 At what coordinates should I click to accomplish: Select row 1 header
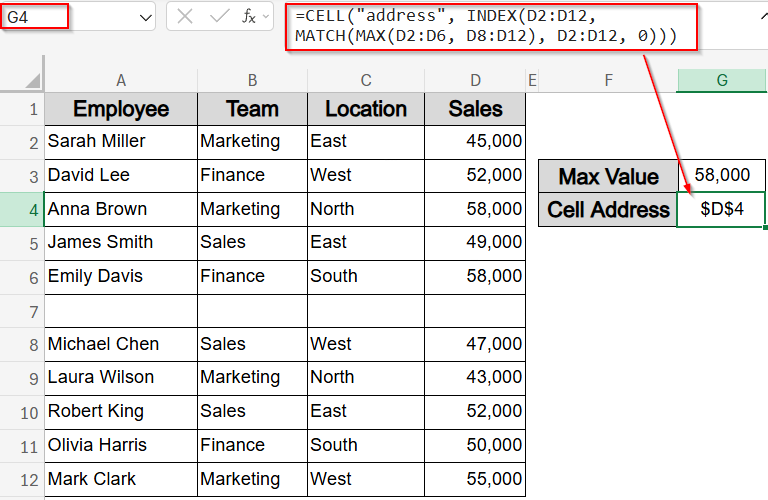pos(22,109)
